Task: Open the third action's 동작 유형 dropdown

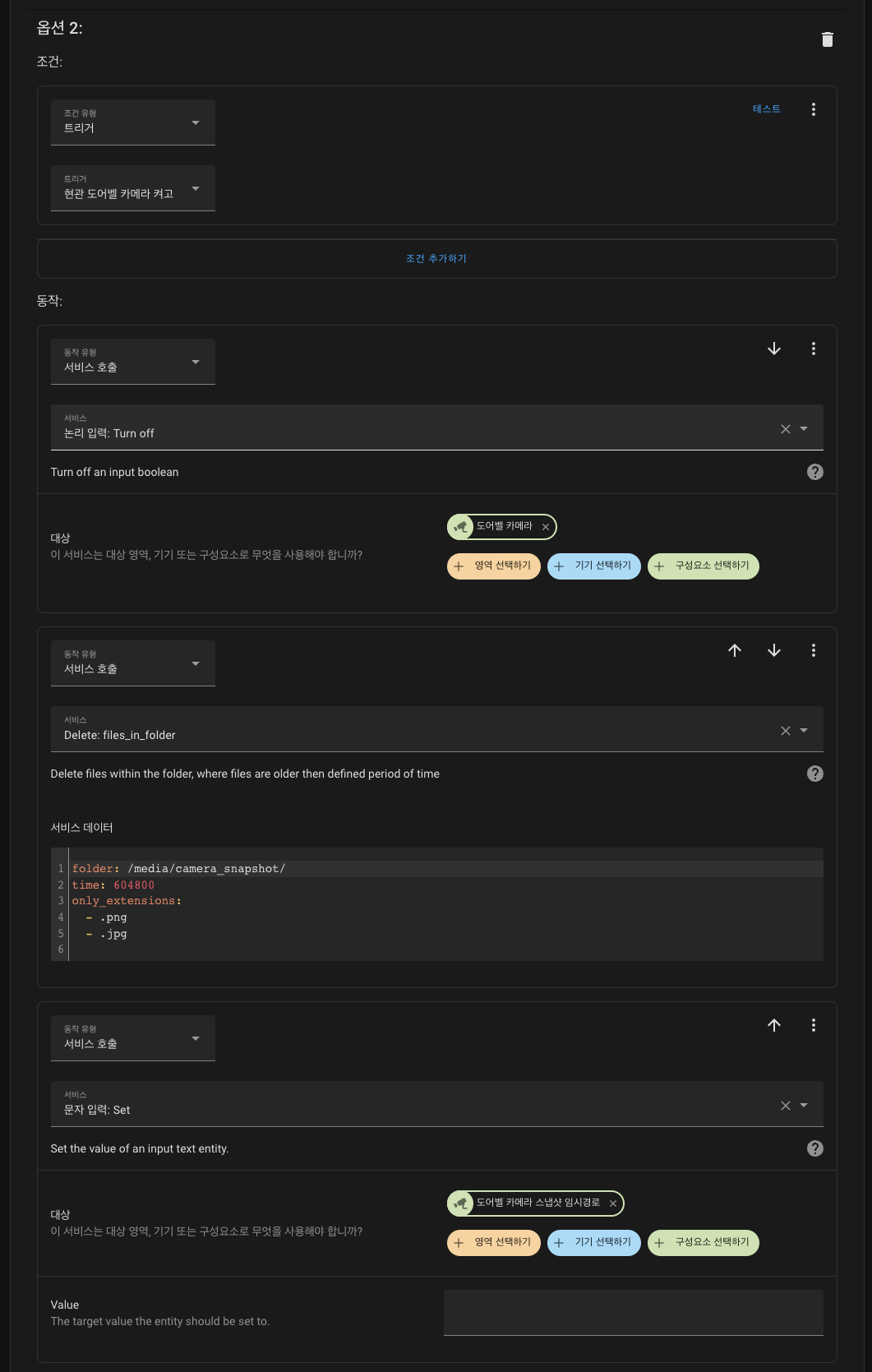Action: click(x=132, y=1038)
